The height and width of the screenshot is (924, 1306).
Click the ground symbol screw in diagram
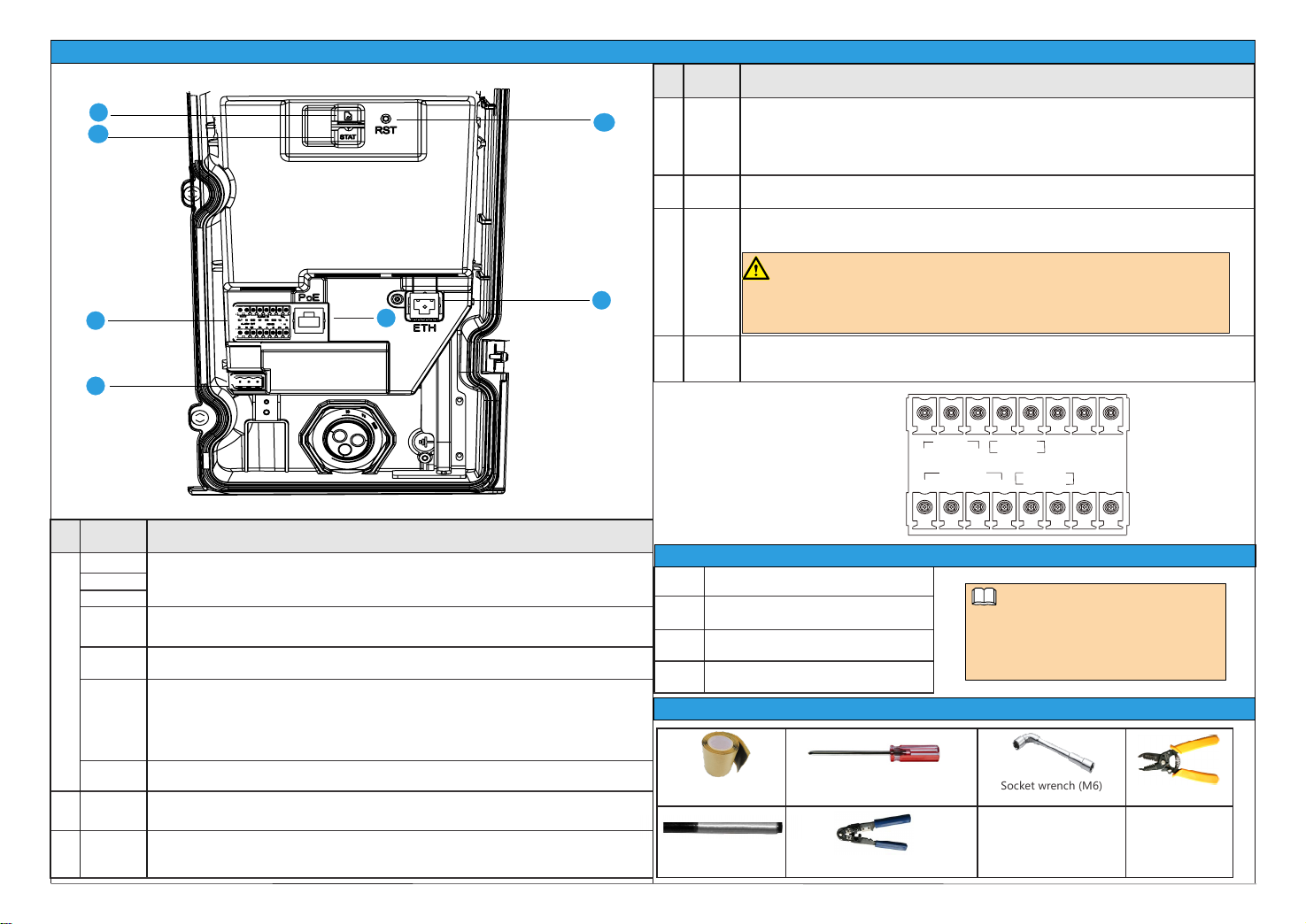point(423,442)
